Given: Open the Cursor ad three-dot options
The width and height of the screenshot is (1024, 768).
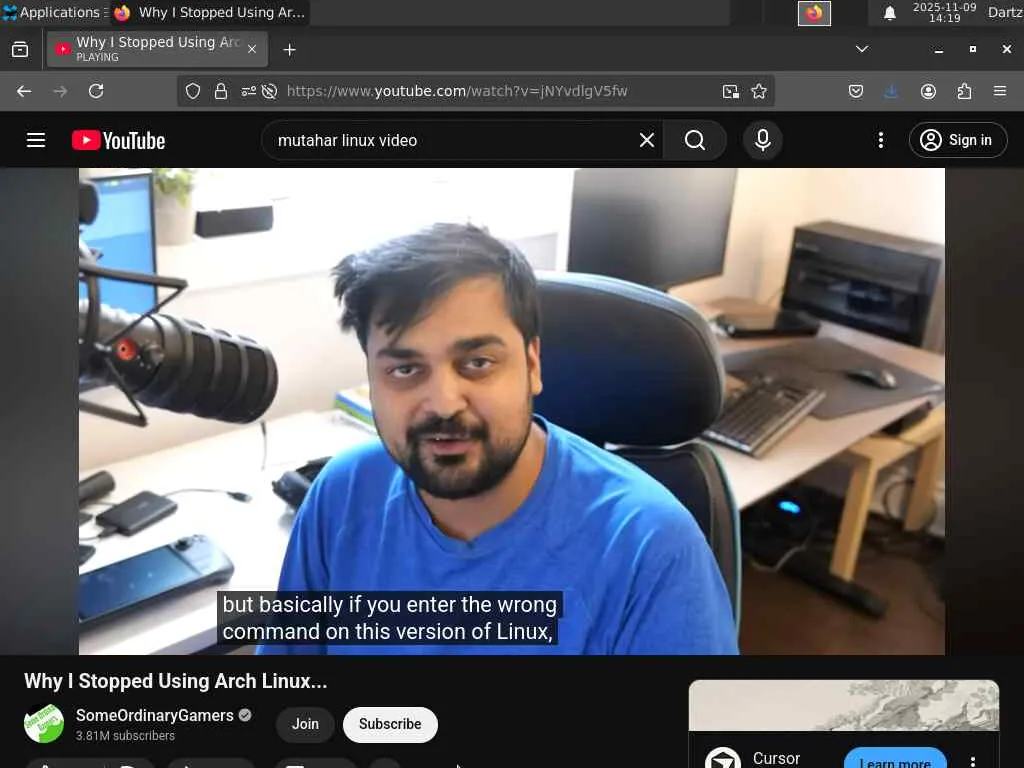Looking at the screenshot, I should pyautogui.click(x=972, y=761).
